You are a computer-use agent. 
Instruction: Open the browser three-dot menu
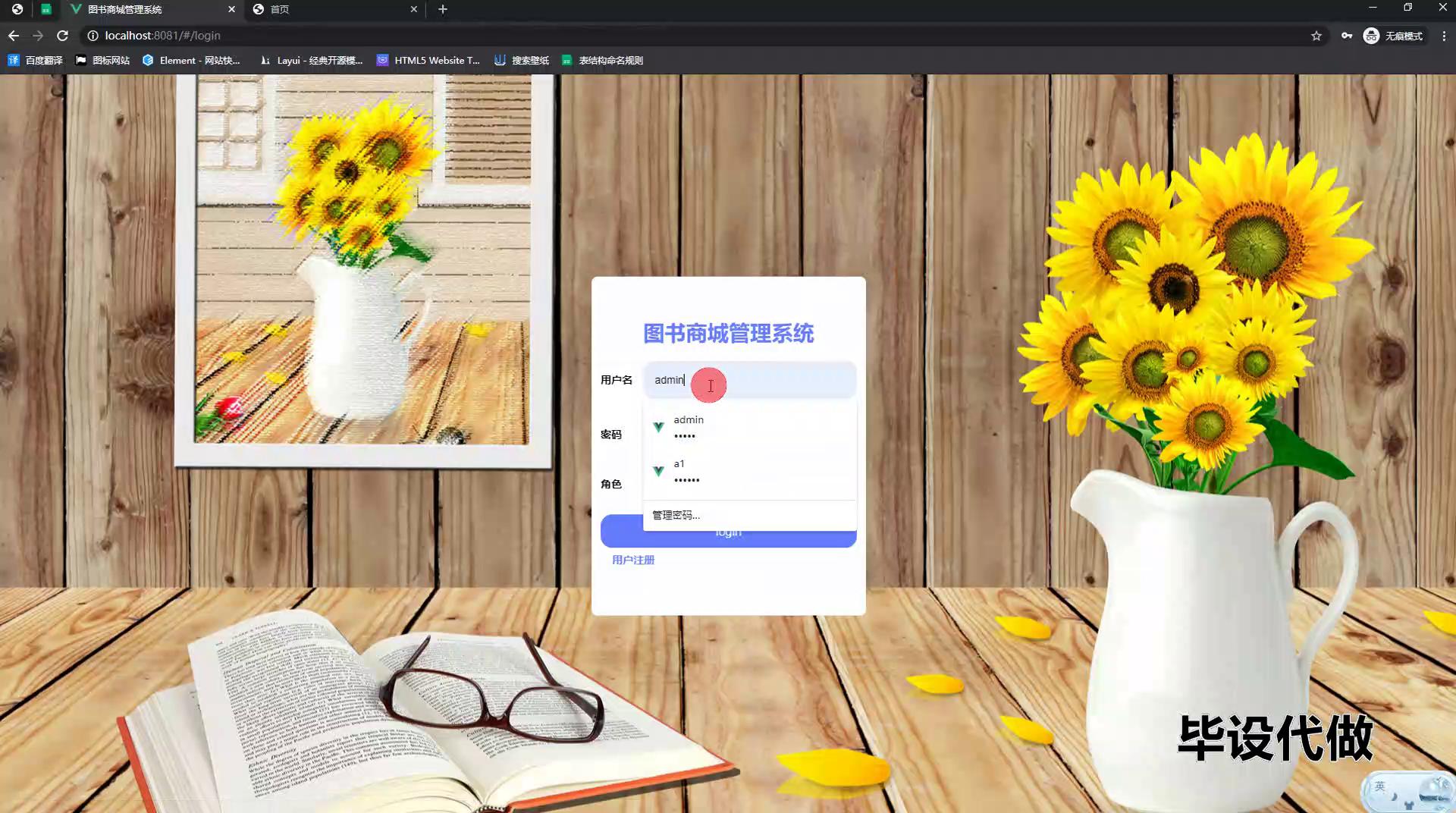tap(1444, 36)
